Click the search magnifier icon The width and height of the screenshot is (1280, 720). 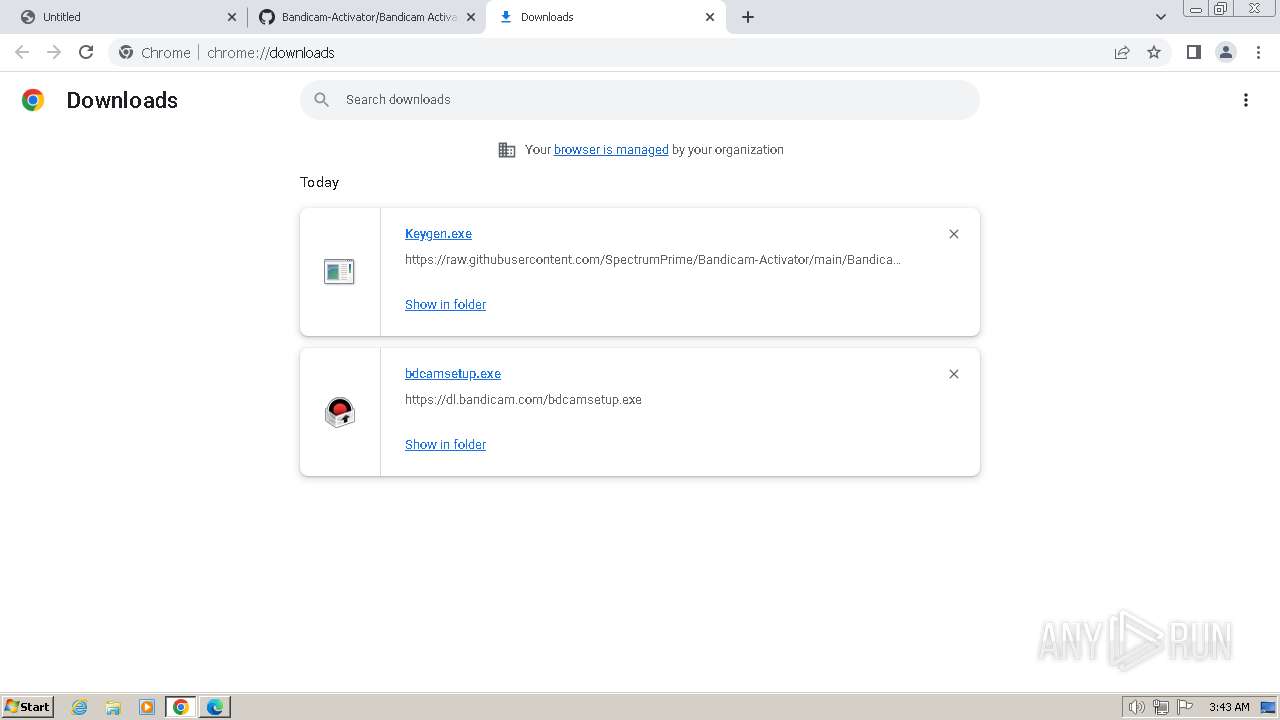(x=321, y=100)
